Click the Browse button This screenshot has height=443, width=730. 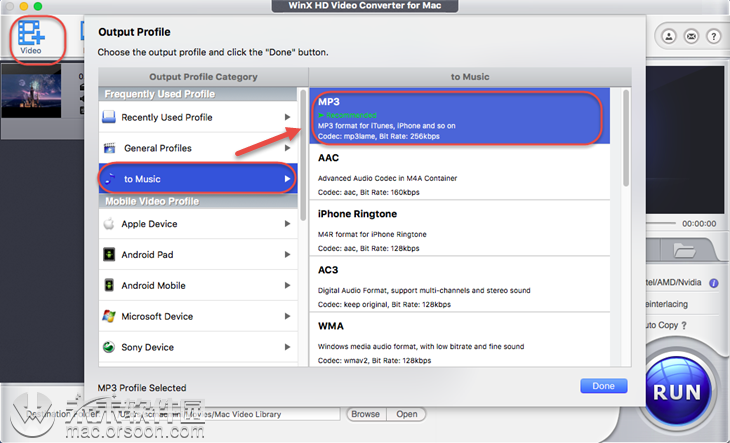click(365, 414)
